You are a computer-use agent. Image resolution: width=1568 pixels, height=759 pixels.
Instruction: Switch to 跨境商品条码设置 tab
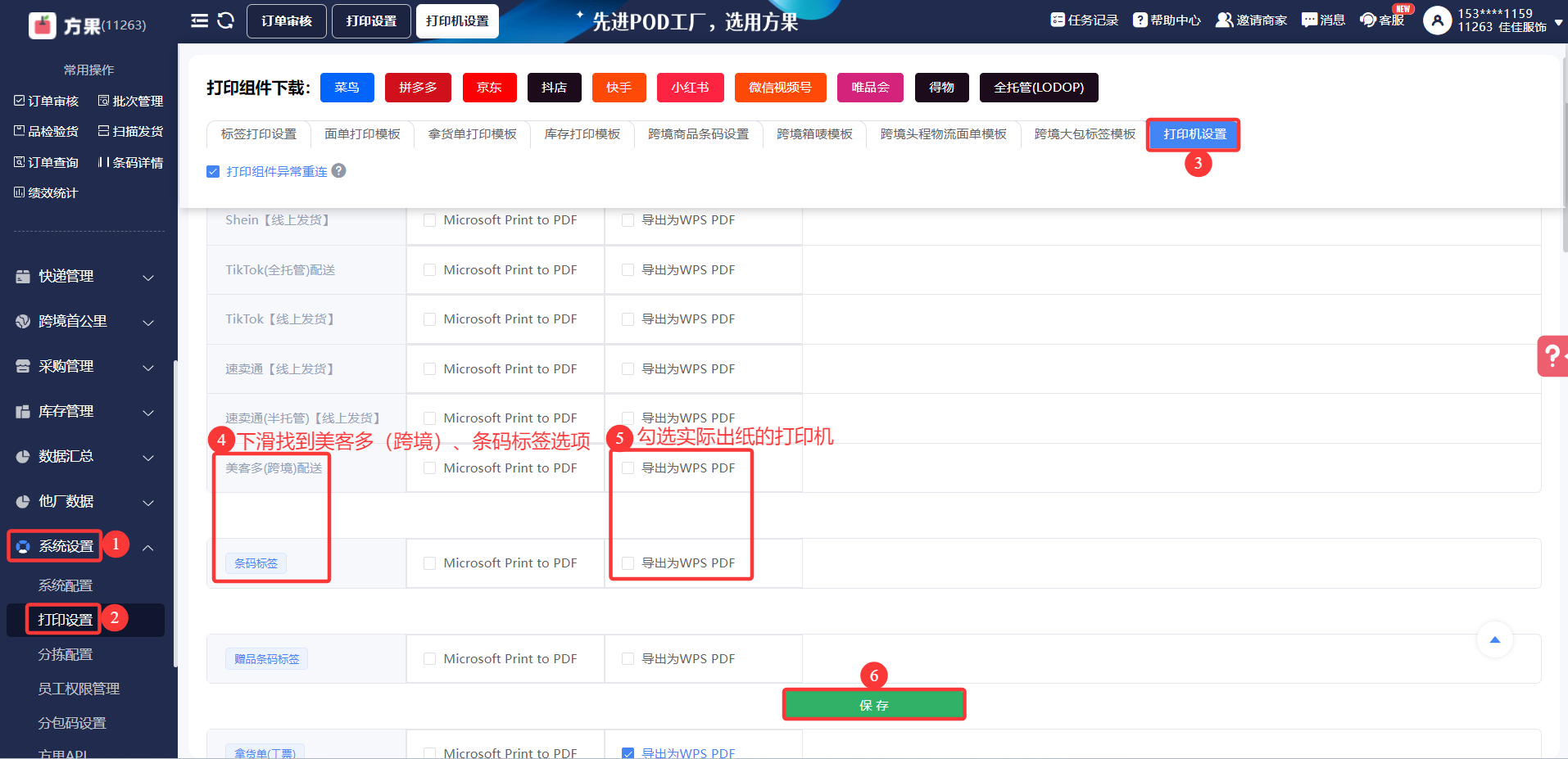pyautogui.click(x=698, y=134)
